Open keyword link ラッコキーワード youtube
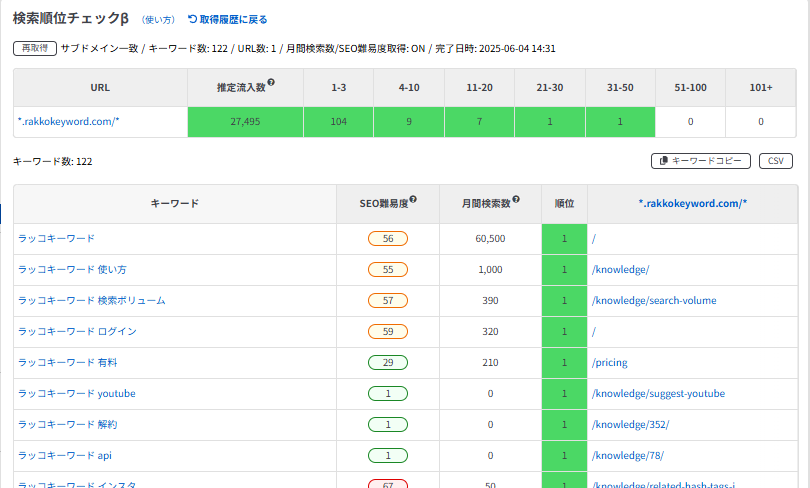Viewport: 810px width, 488px height. click(x=76, y=393)
